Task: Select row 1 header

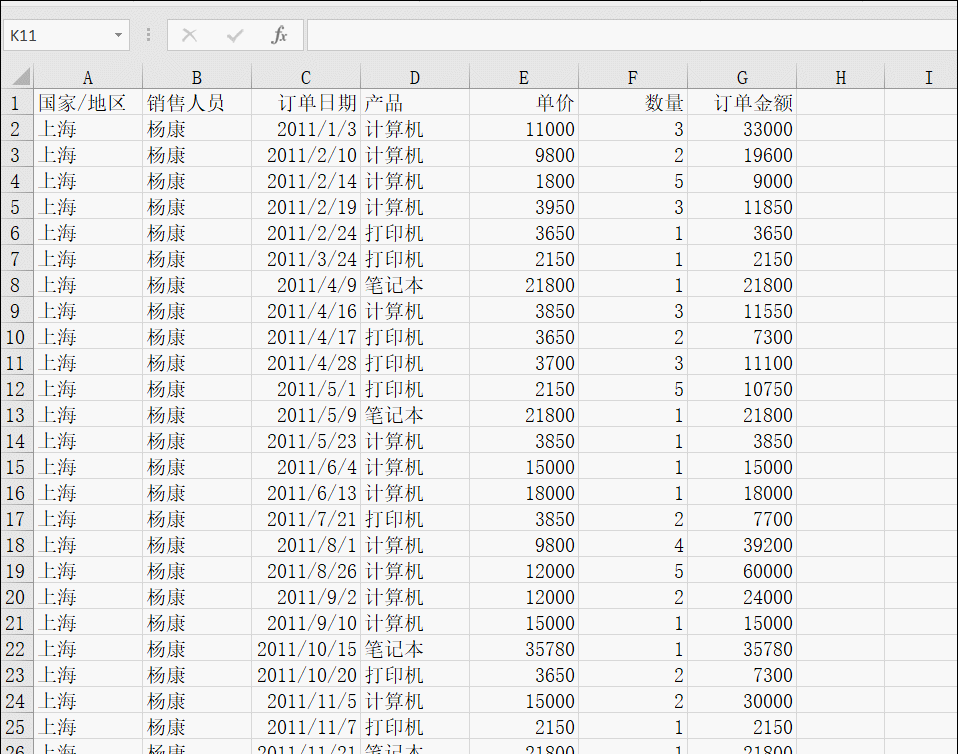Action: tap(16, 103)
